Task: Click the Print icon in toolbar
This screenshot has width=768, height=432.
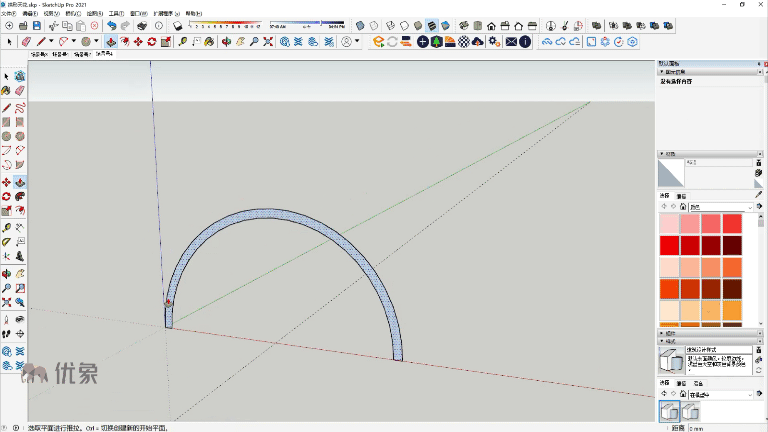Action: (142, 25)
